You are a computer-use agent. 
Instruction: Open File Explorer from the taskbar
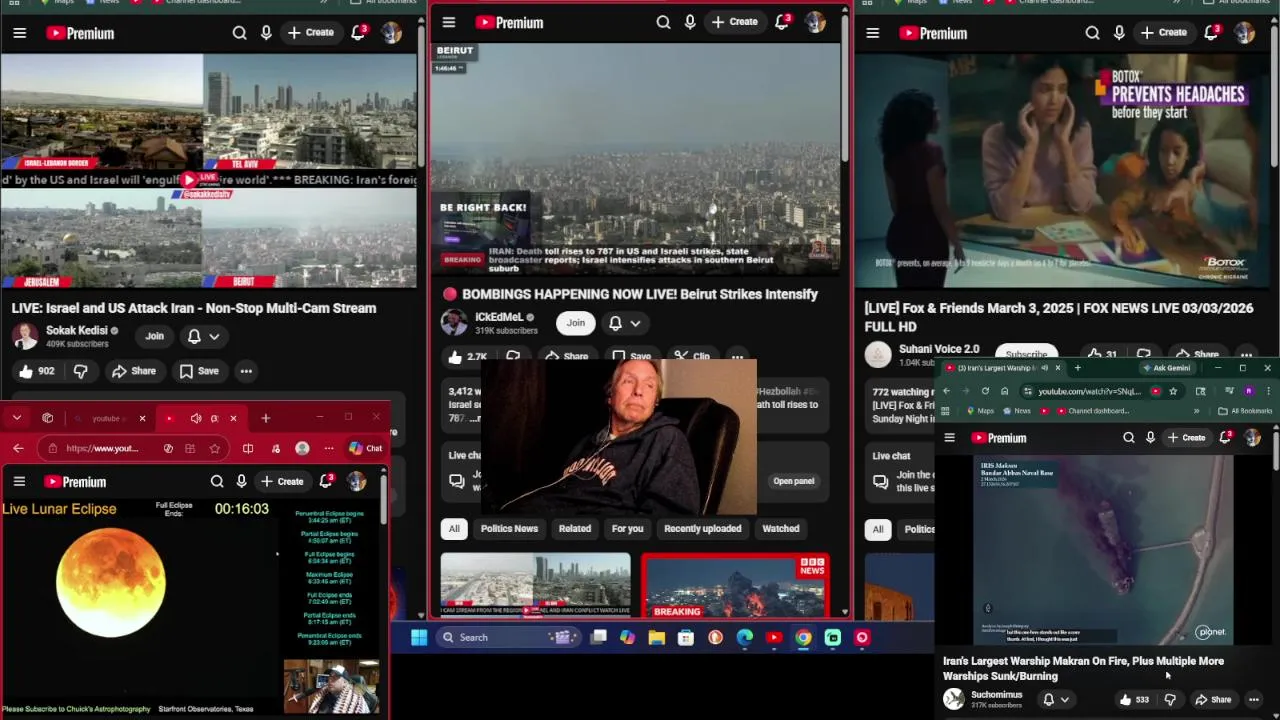(656, 637)
